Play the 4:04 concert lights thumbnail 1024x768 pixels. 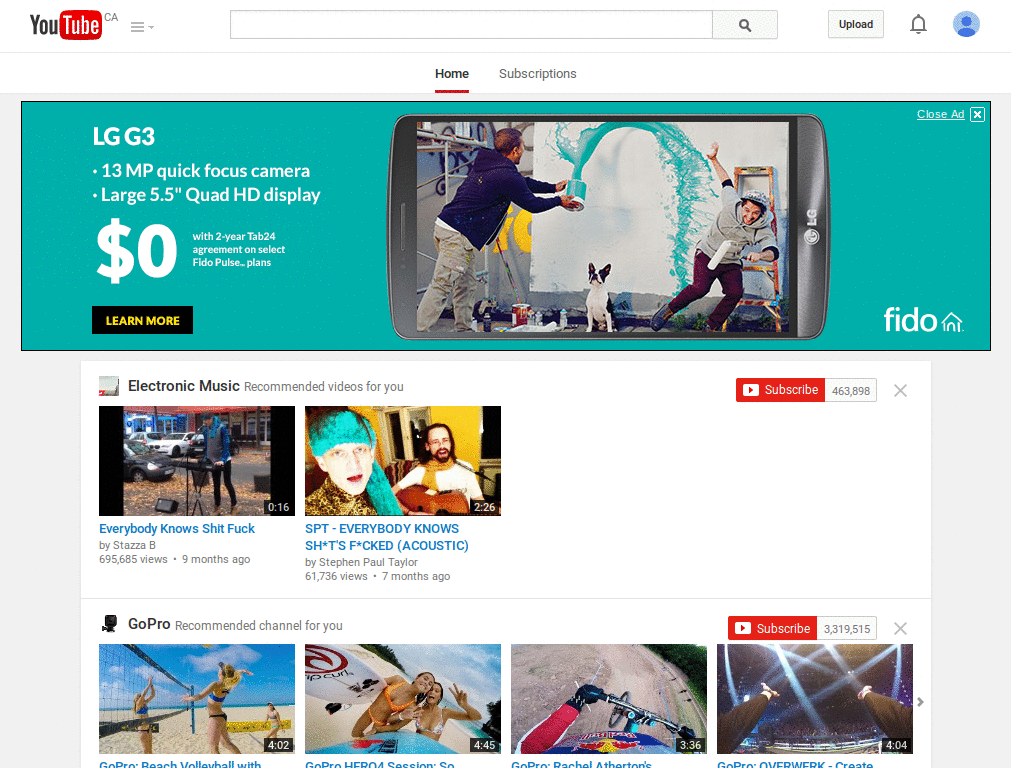pyautogui.click(x=815, y=699)
